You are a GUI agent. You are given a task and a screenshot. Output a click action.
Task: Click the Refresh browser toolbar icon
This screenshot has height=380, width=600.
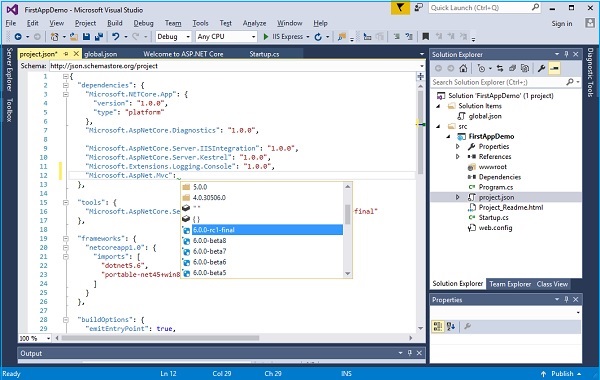coord(318,37)
